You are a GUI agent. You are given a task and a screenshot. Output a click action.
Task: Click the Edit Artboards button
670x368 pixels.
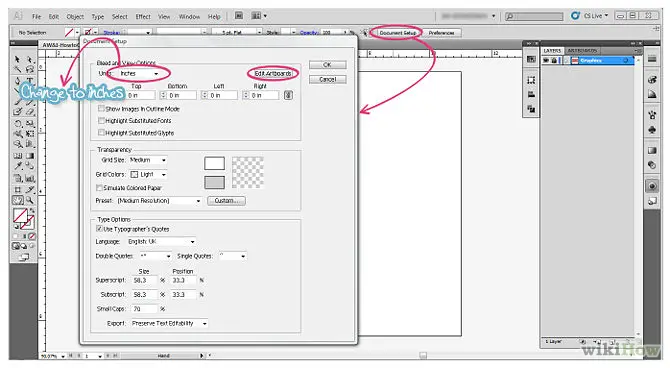point(273,74)
